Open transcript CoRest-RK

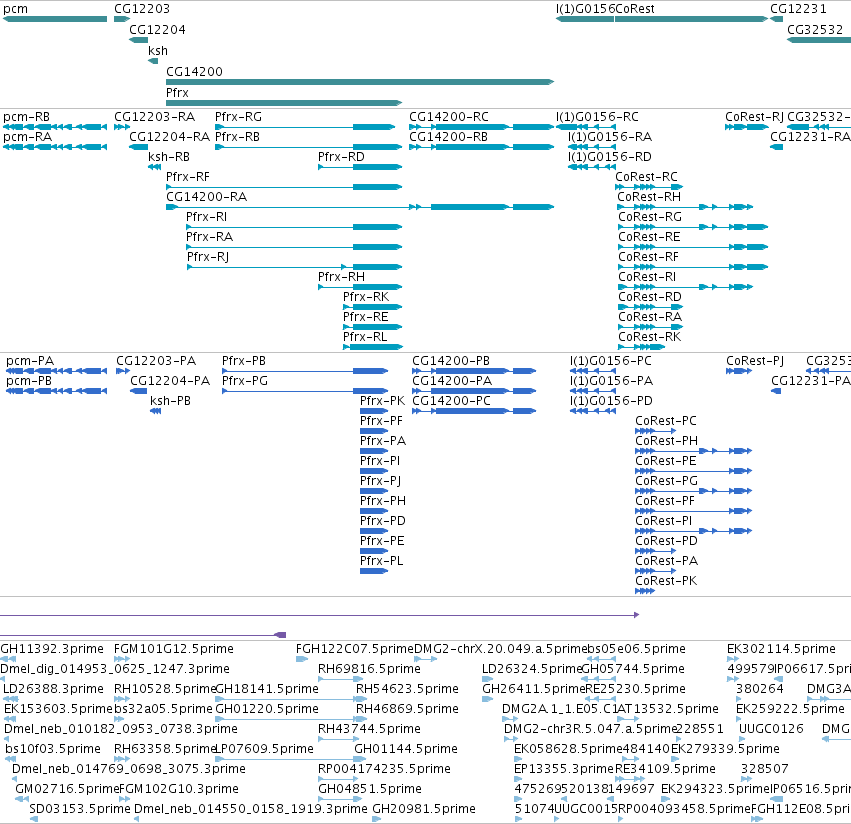tap(642, 347)
